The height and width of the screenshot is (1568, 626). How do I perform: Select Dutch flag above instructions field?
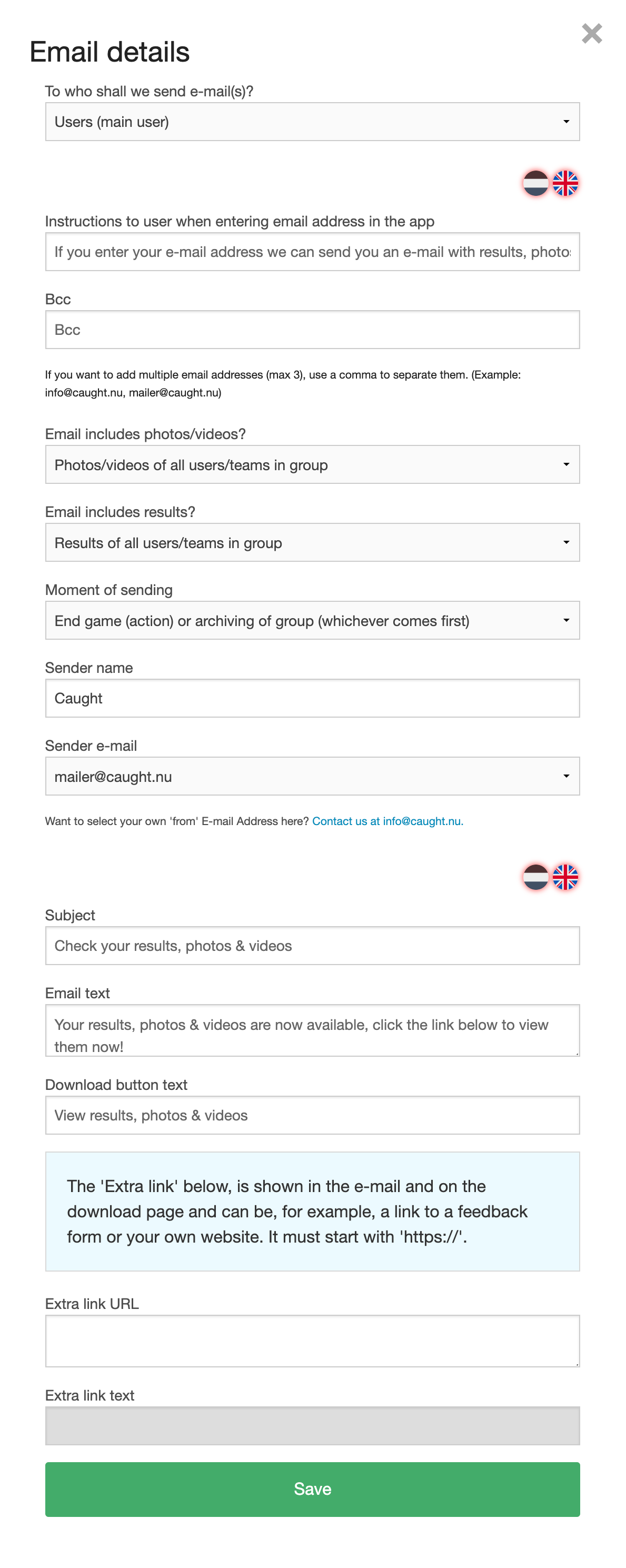coord(536,183)
